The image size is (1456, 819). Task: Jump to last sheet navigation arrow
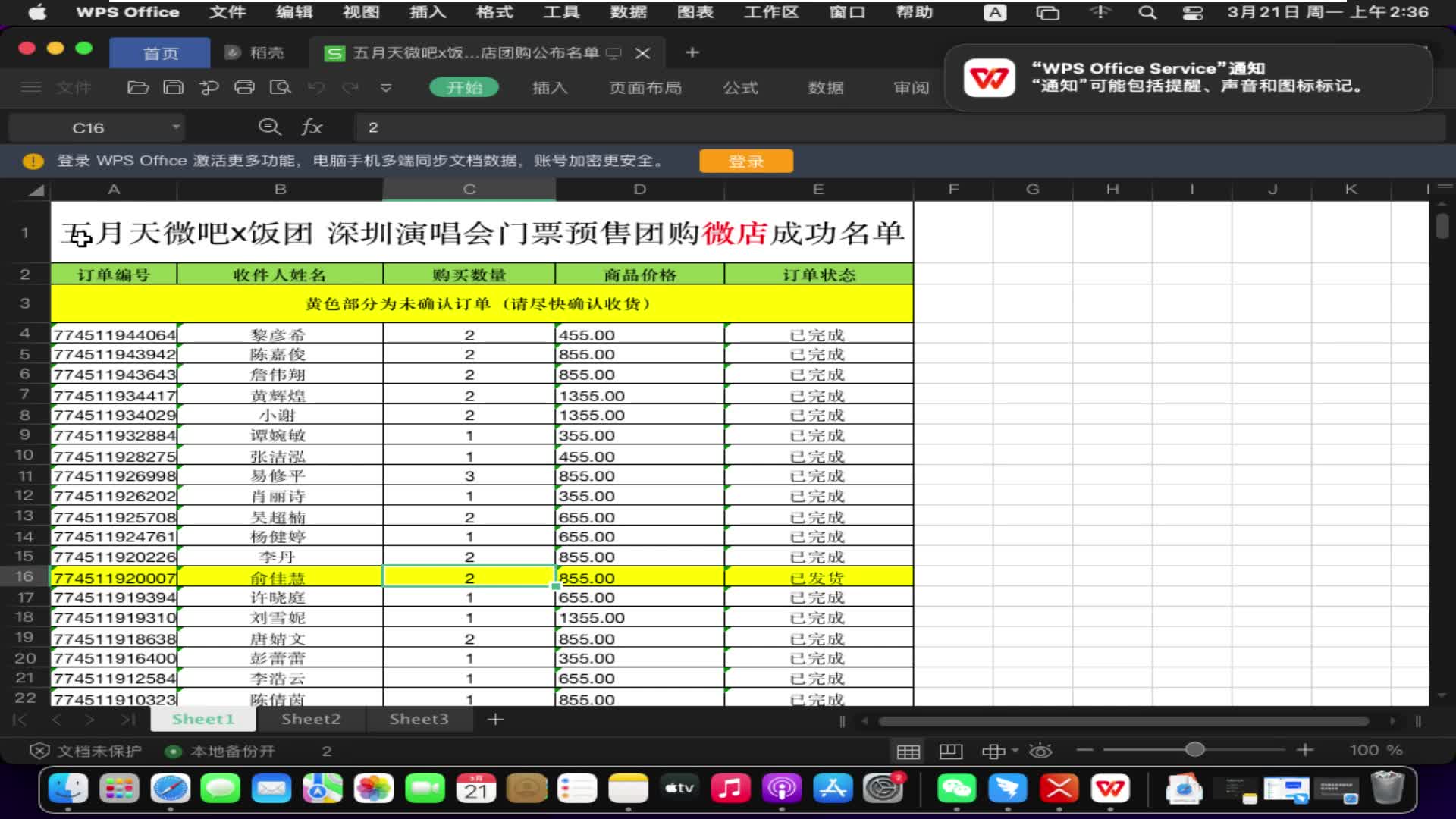click(x=128, y=719)
